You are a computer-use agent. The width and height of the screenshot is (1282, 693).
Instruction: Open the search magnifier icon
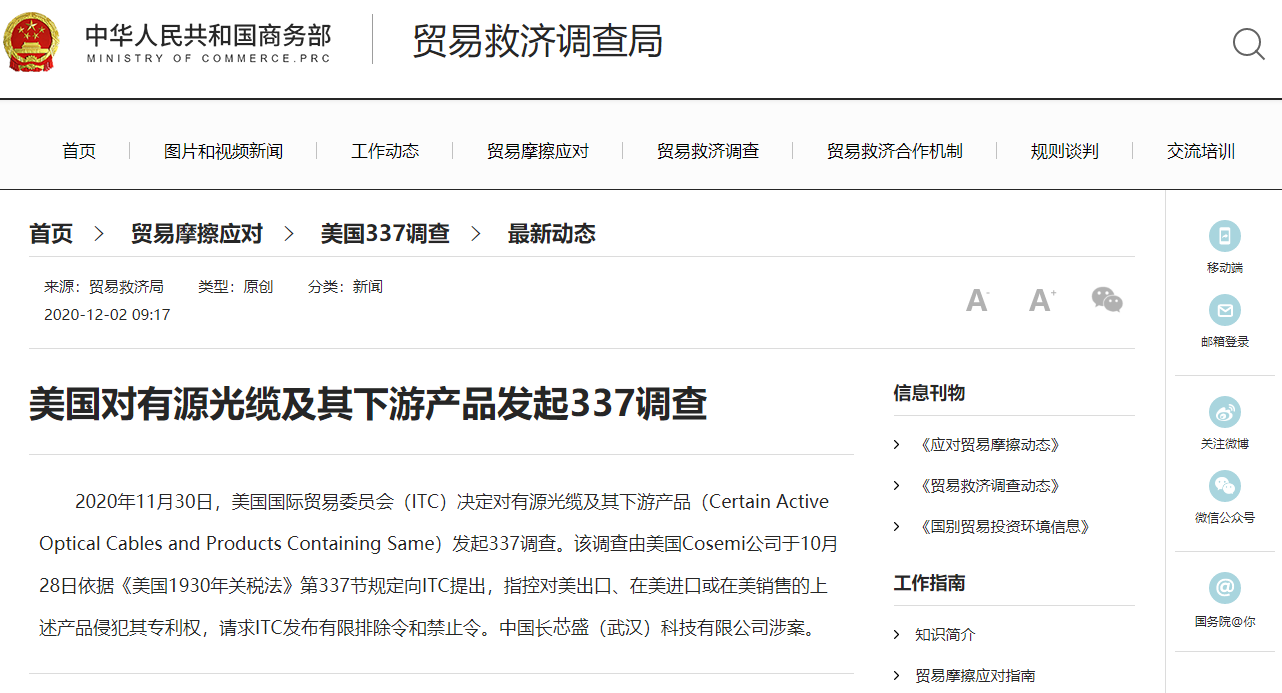[1248, 44]
